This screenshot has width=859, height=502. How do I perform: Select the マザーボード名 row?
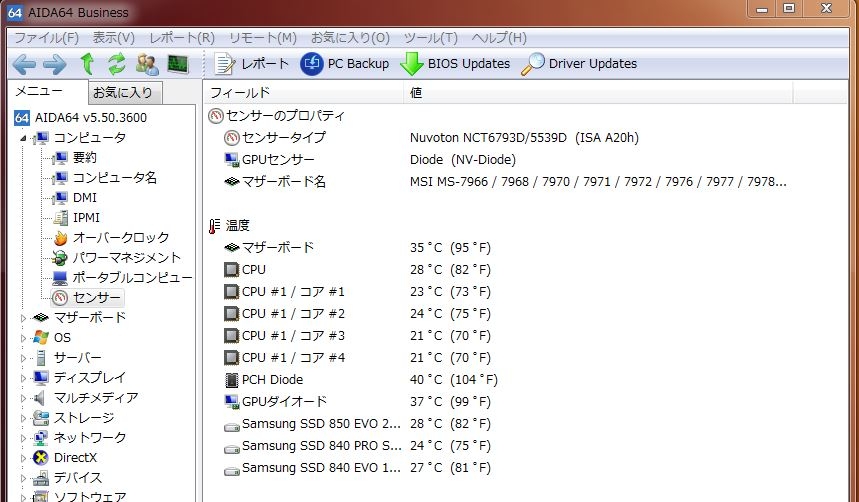tap(505, 181)
